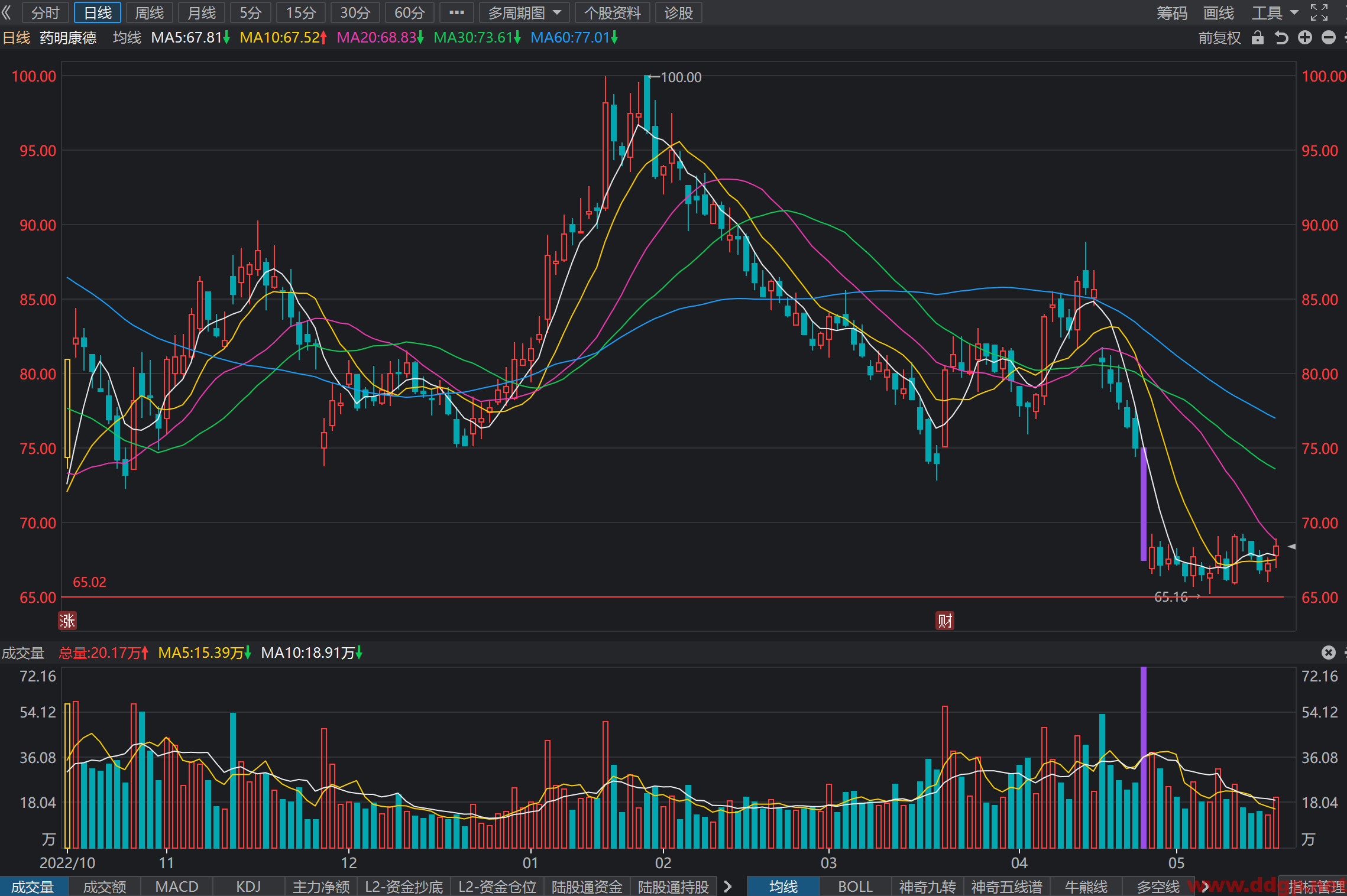
Task: Expand the 工具 tools dropdown
Action: [1274, 12]
